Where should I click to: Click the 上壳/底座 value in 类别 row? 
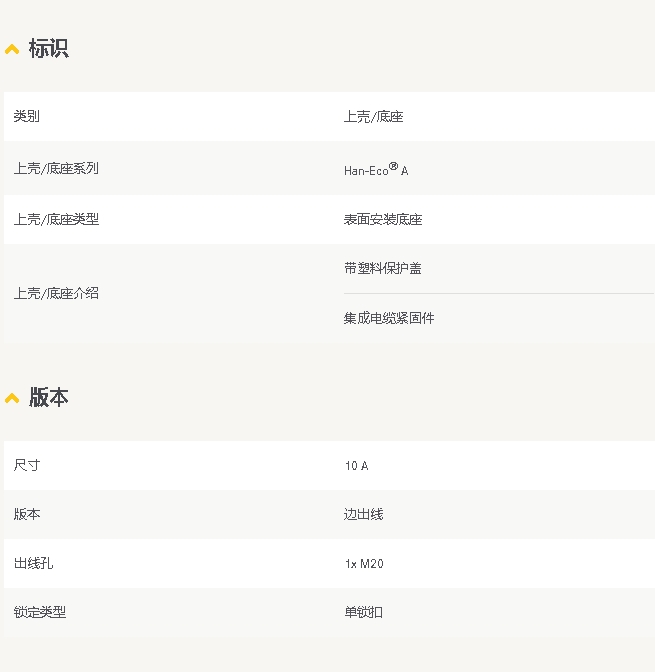pyautogui.click(x=373, y=117)
